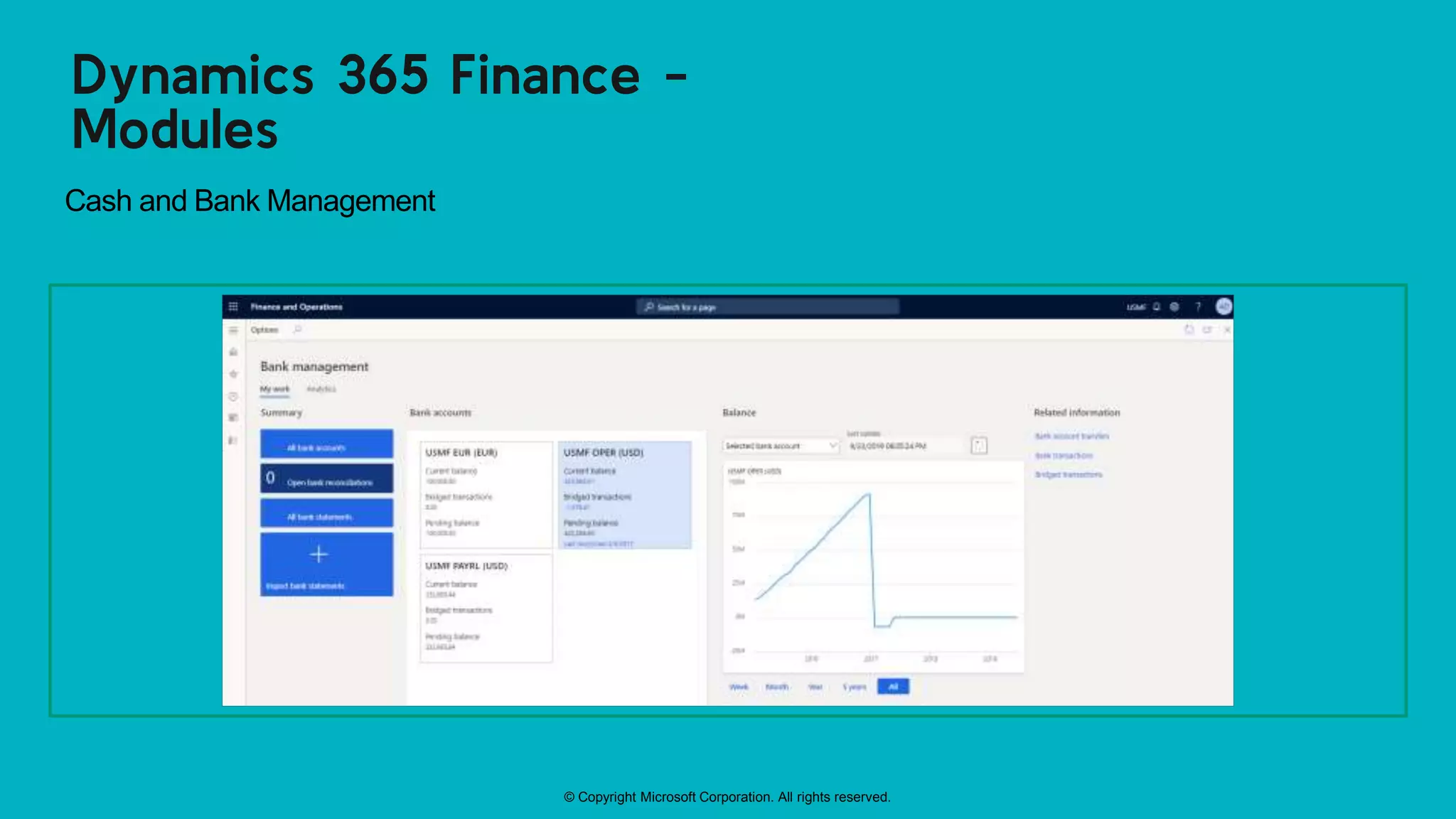The image size is (1456, 819).
Task: Open Favorites star icon in sidebar
Action: pos(233,374)
